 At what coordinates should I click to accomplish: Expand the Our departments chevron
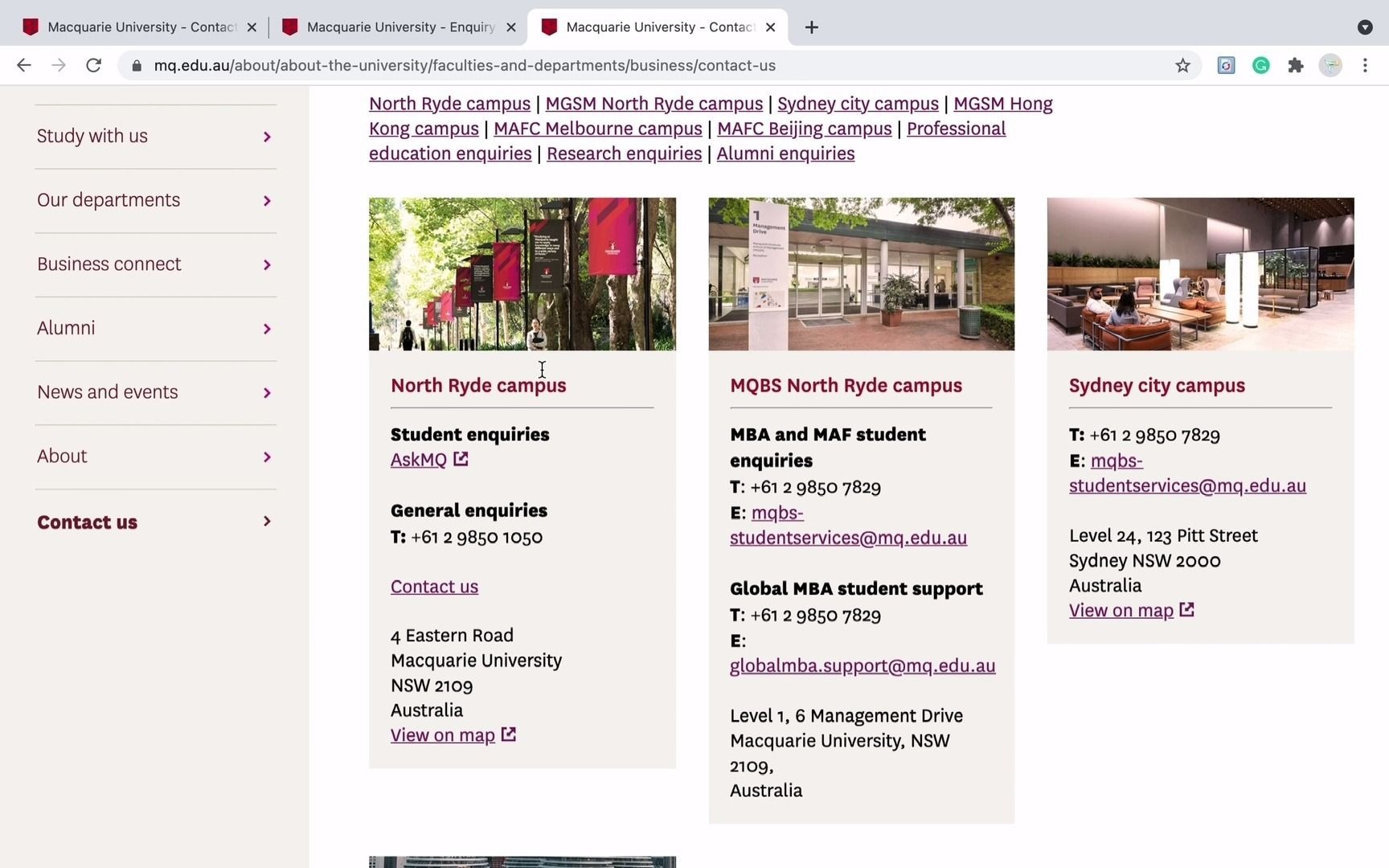click(x=267, y=201)
